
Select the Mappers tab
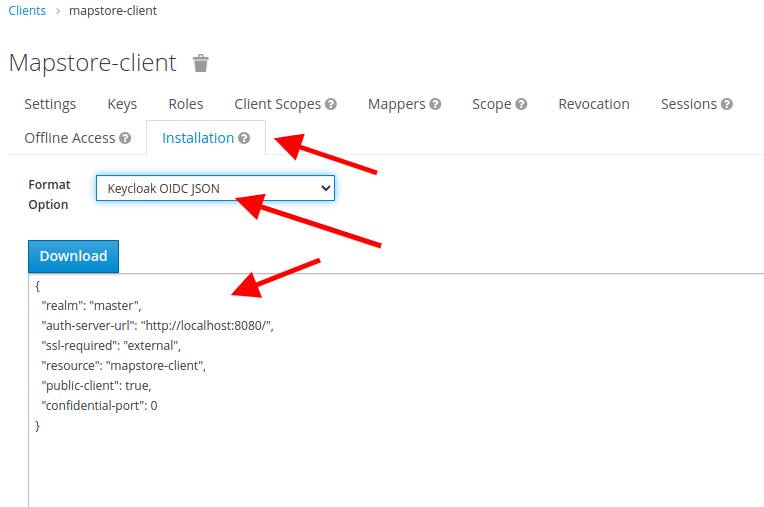(396, 104)
